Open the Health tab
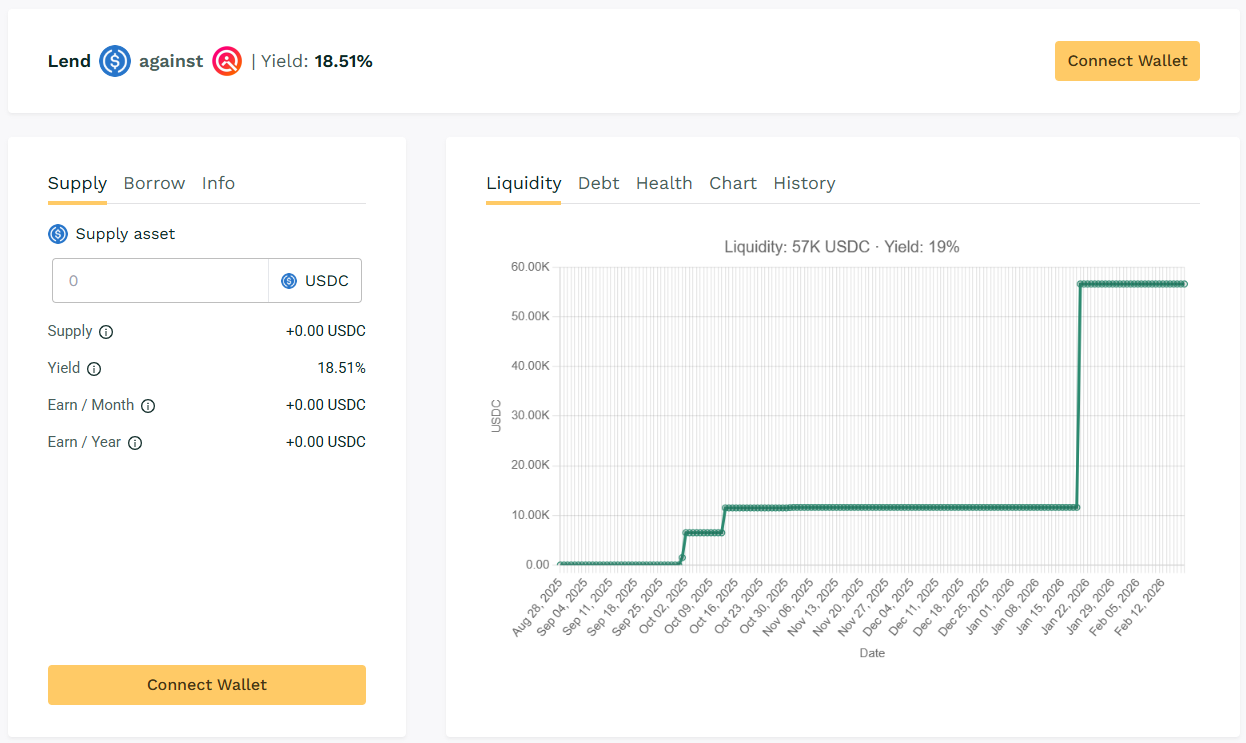 click(x=664, y=183)
